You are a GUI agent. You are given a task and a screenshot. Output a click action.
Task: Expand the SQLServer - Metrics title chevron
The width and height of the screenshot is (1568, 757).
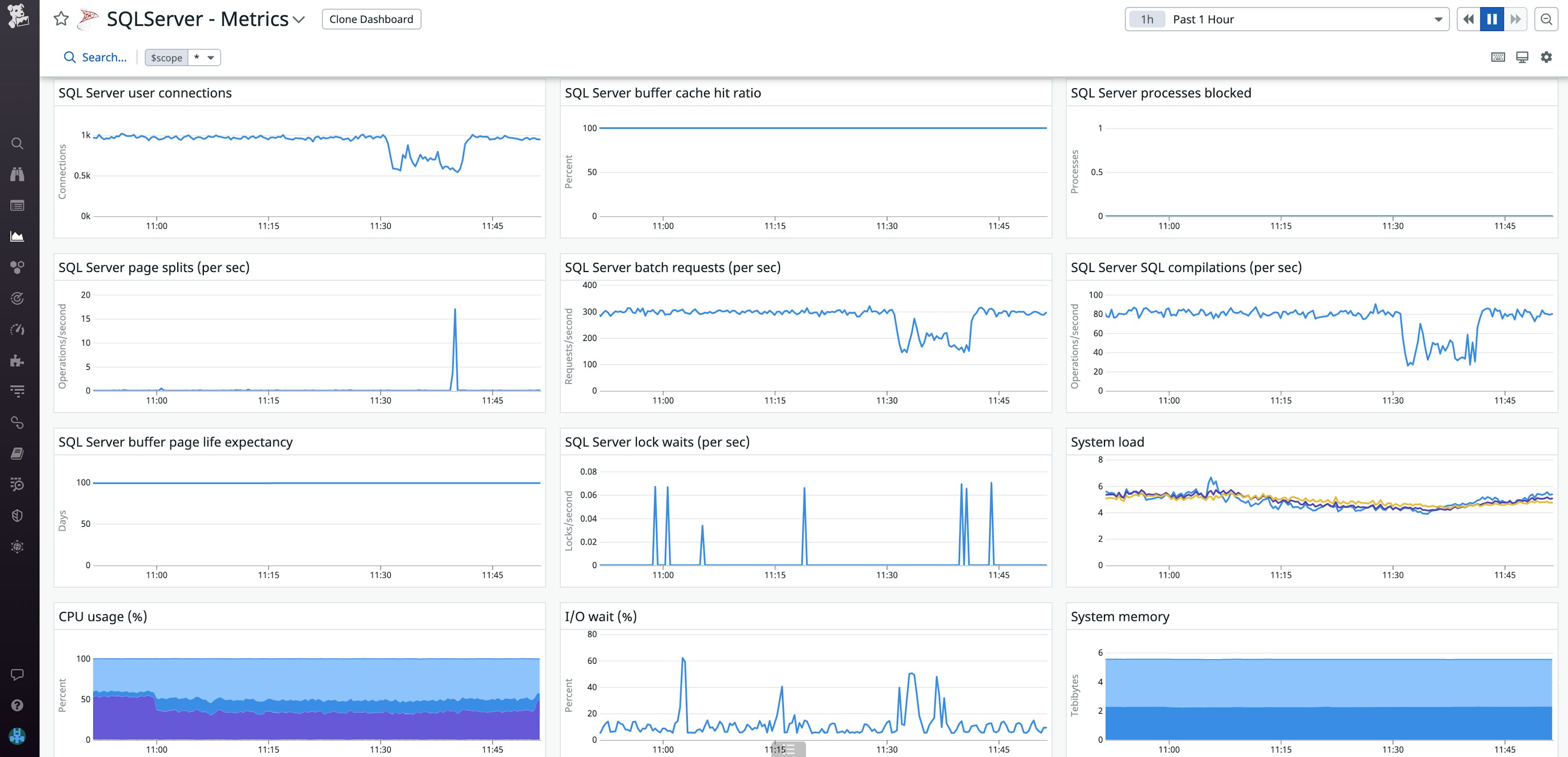click(298, 19)
